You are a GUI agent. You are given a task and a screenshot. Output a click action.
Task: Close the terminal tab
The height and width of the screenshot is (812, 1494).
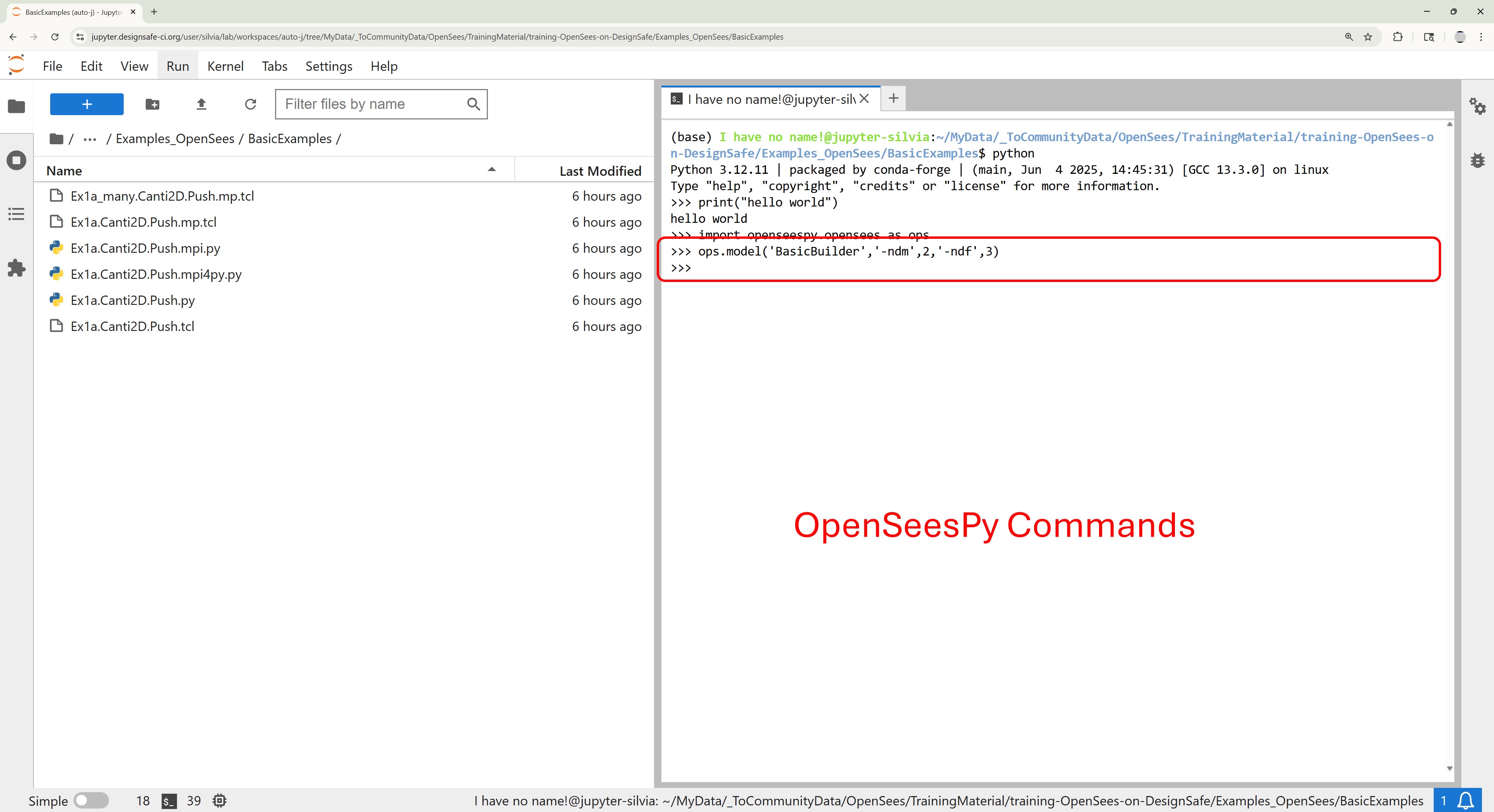coord(864,98)
